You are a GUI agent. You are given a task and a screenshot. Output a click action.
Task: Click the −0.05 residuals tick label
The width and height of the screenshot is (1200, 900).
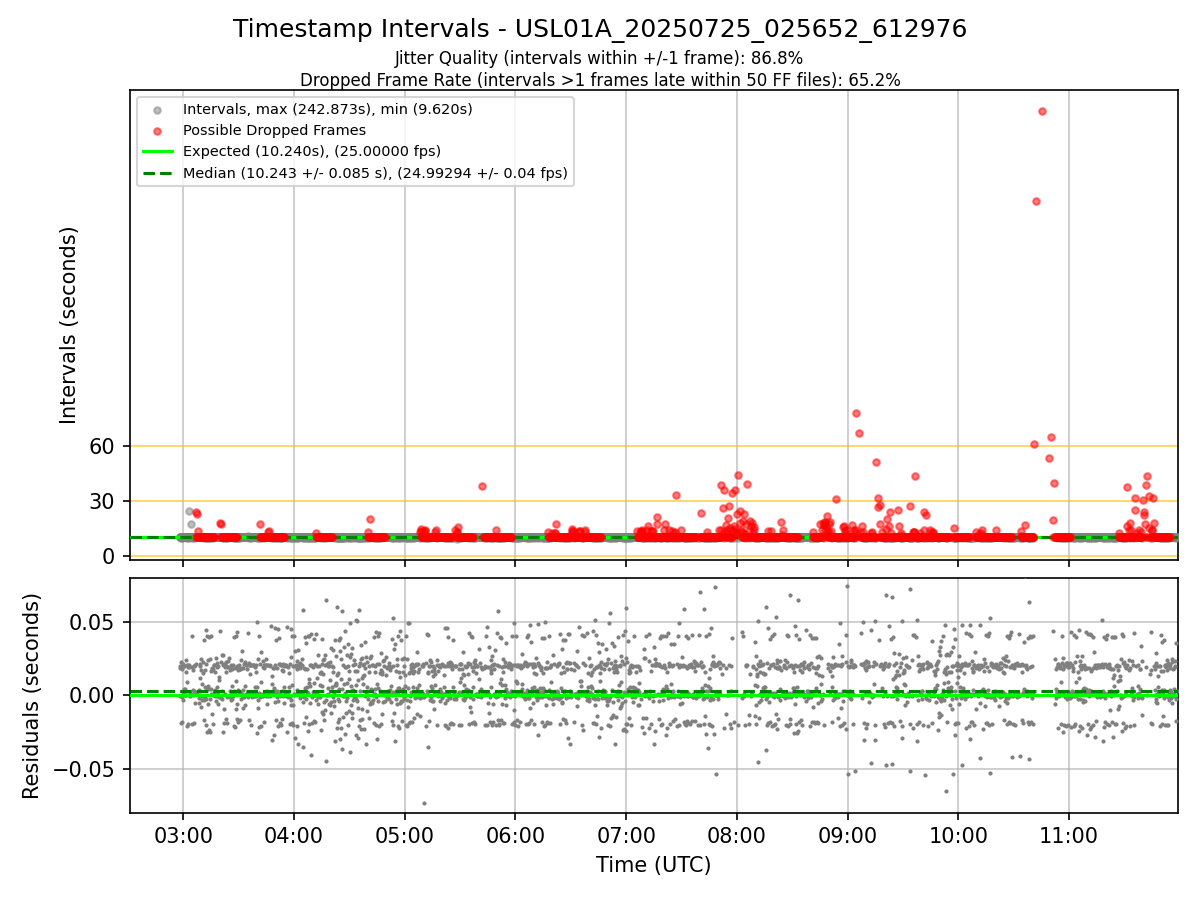click(x=86, y=769)
